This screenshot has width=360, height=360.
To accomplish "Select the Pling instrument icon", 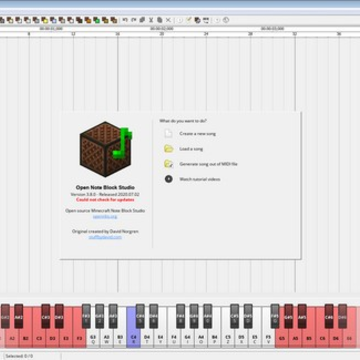I will [114, 20].
